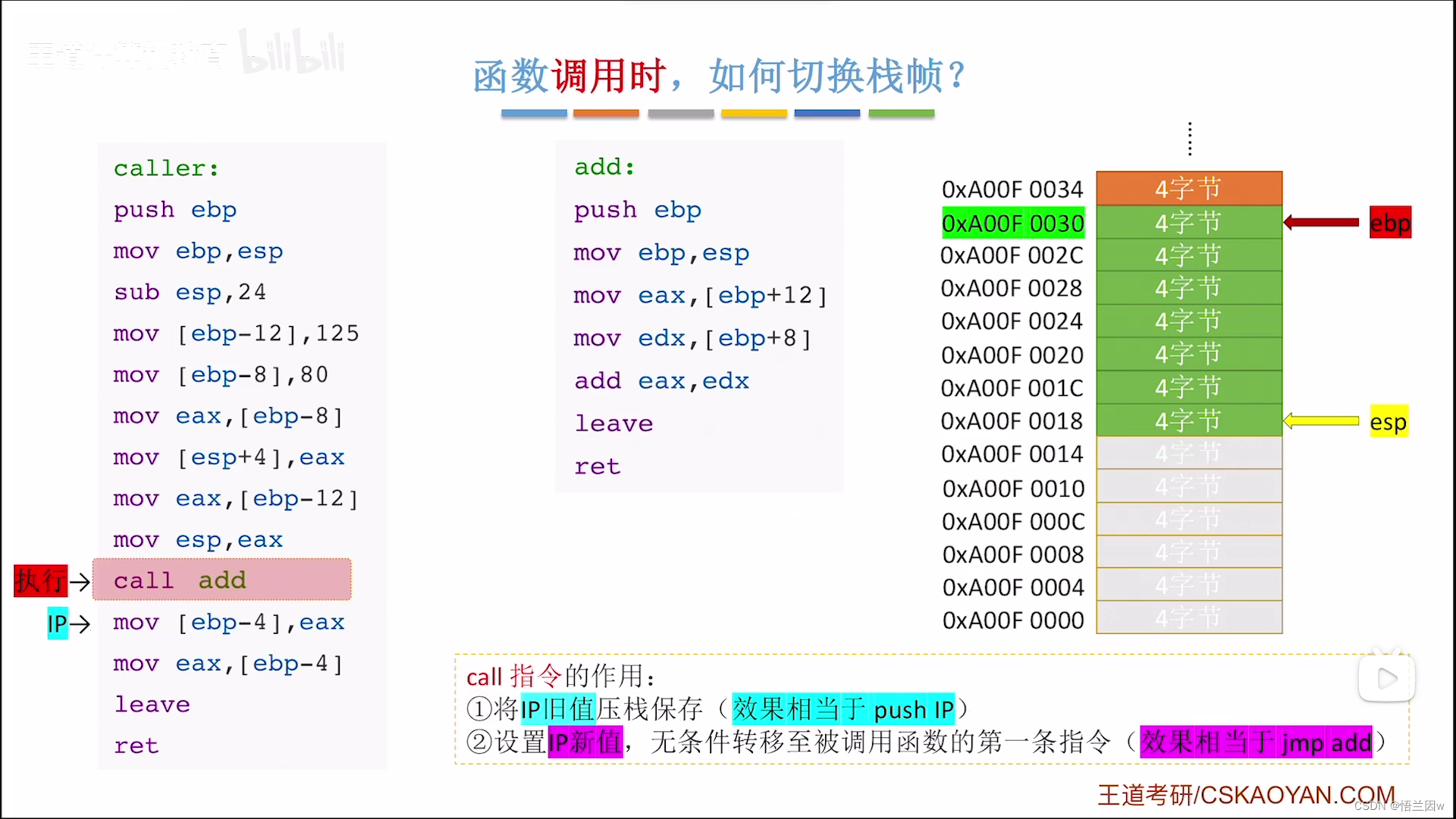Screen dimensions: 1456x819
Task: Click the yellow bar under the title
Action: click(754, 114)
